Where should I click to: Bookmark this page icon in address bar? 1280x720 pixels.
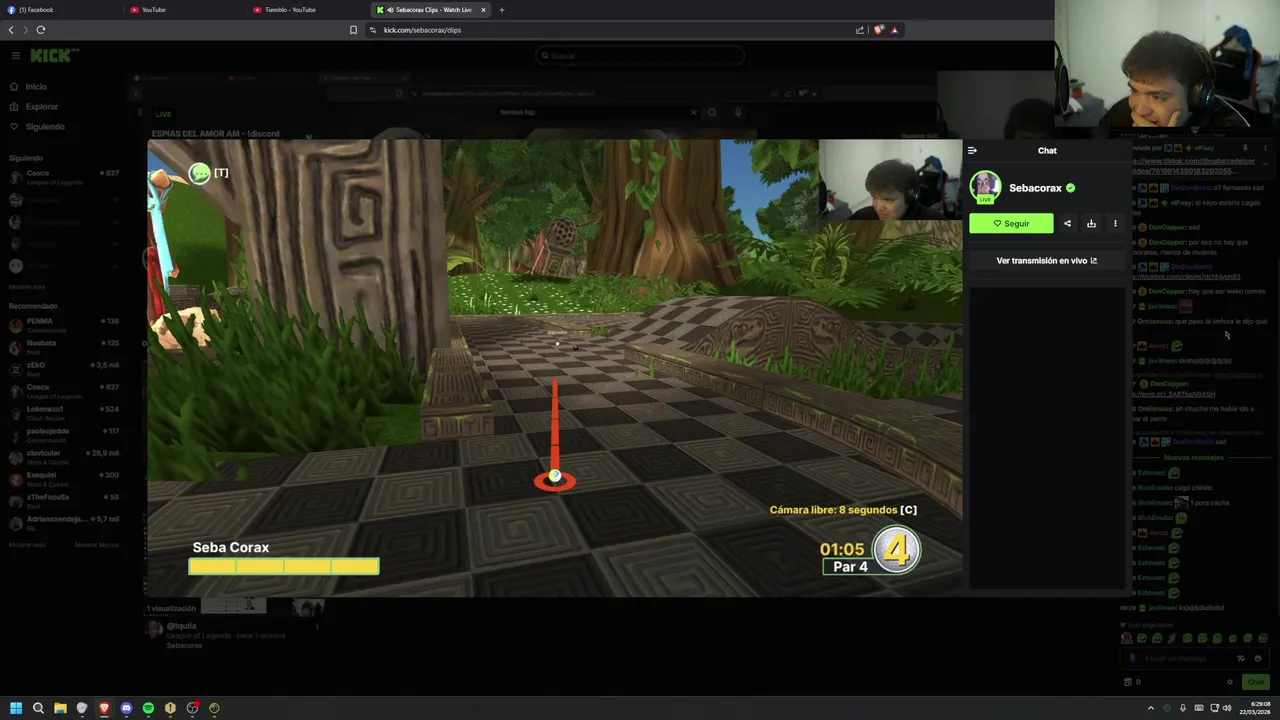point(353,30)
